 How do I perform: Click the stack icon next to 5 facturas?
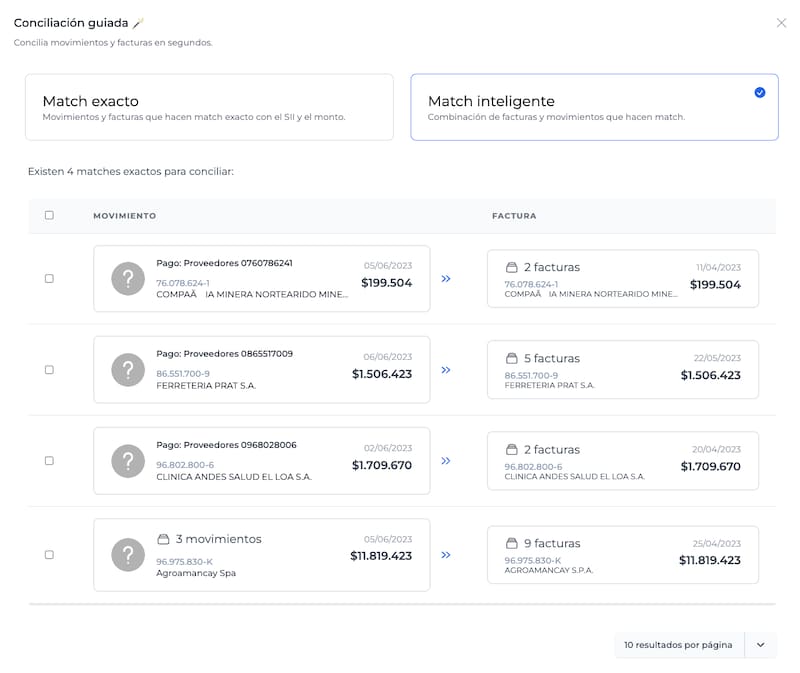point(512,358)
